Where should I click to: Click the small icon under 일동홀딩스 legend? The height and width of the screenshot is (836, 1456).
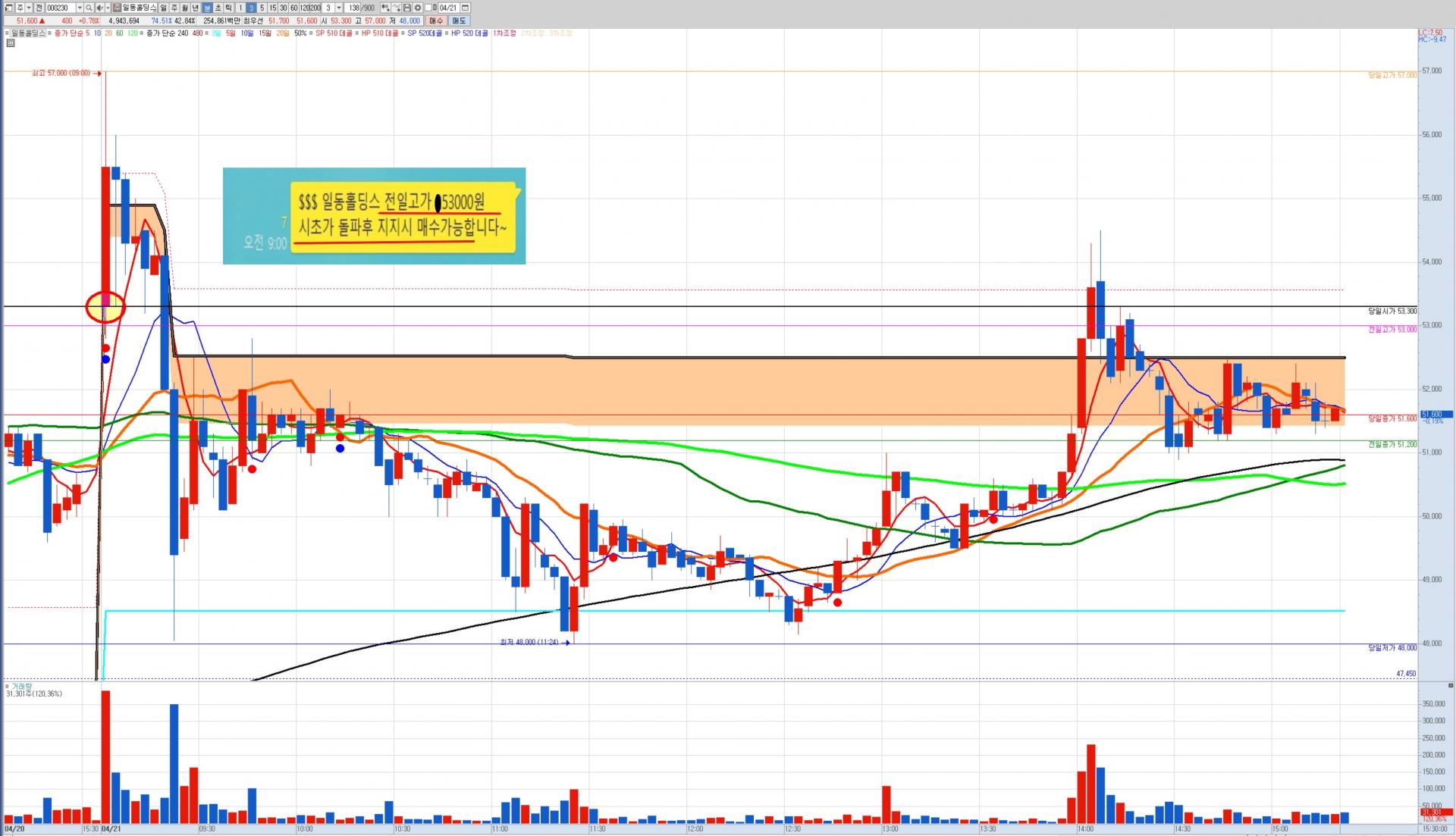tap(11, 43)
